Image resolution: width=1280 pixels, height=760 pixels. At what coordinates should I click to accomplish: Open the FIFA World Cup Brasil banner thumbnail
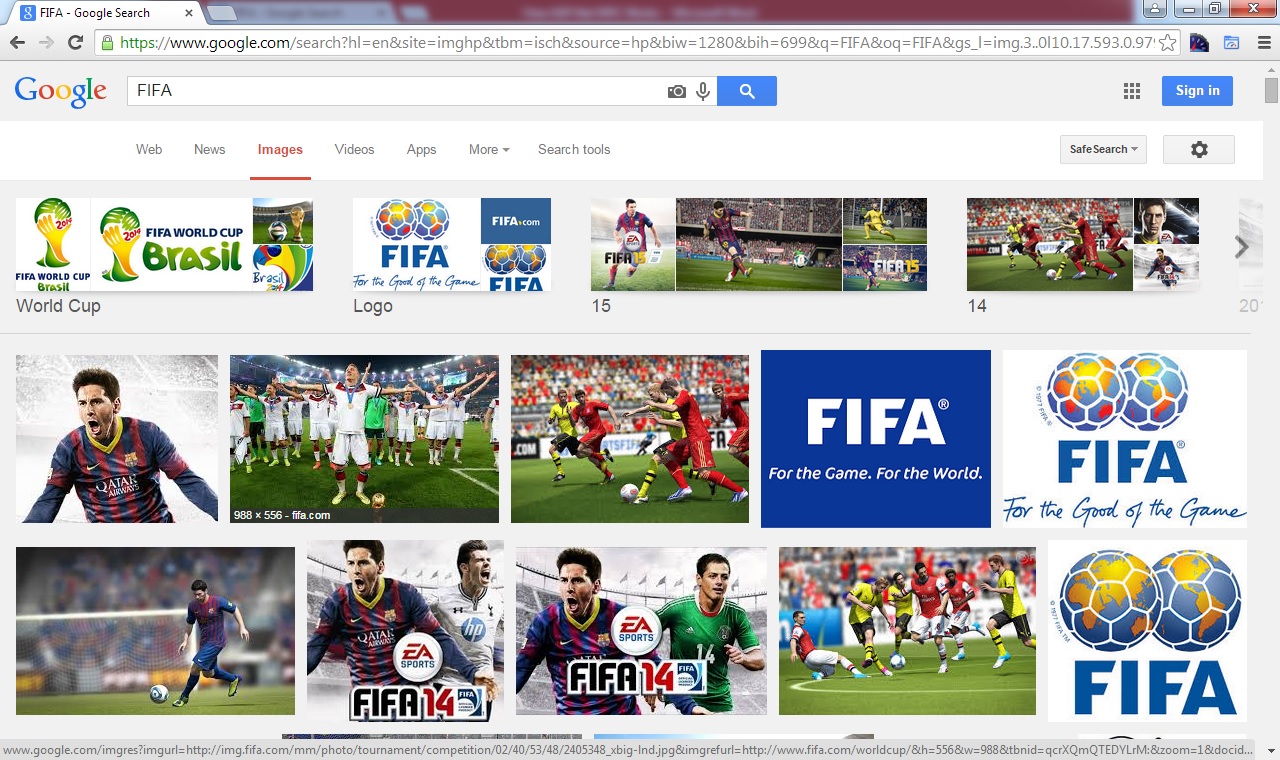click(171, 244)
